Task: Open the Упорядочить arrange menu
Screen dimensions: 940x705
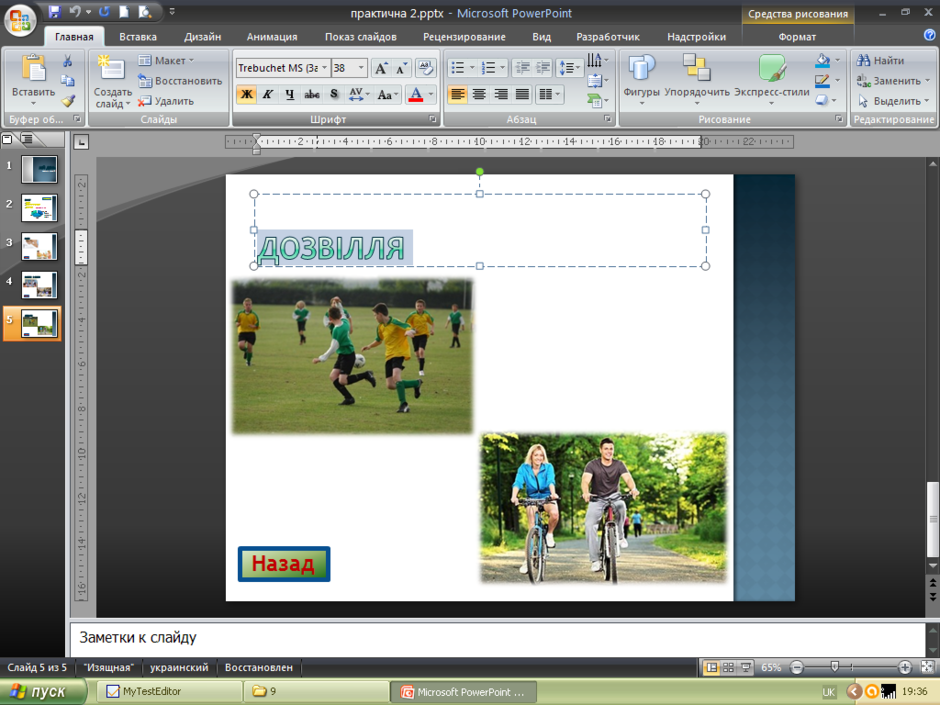Action: pyautogui.click(x=697, y=79)
